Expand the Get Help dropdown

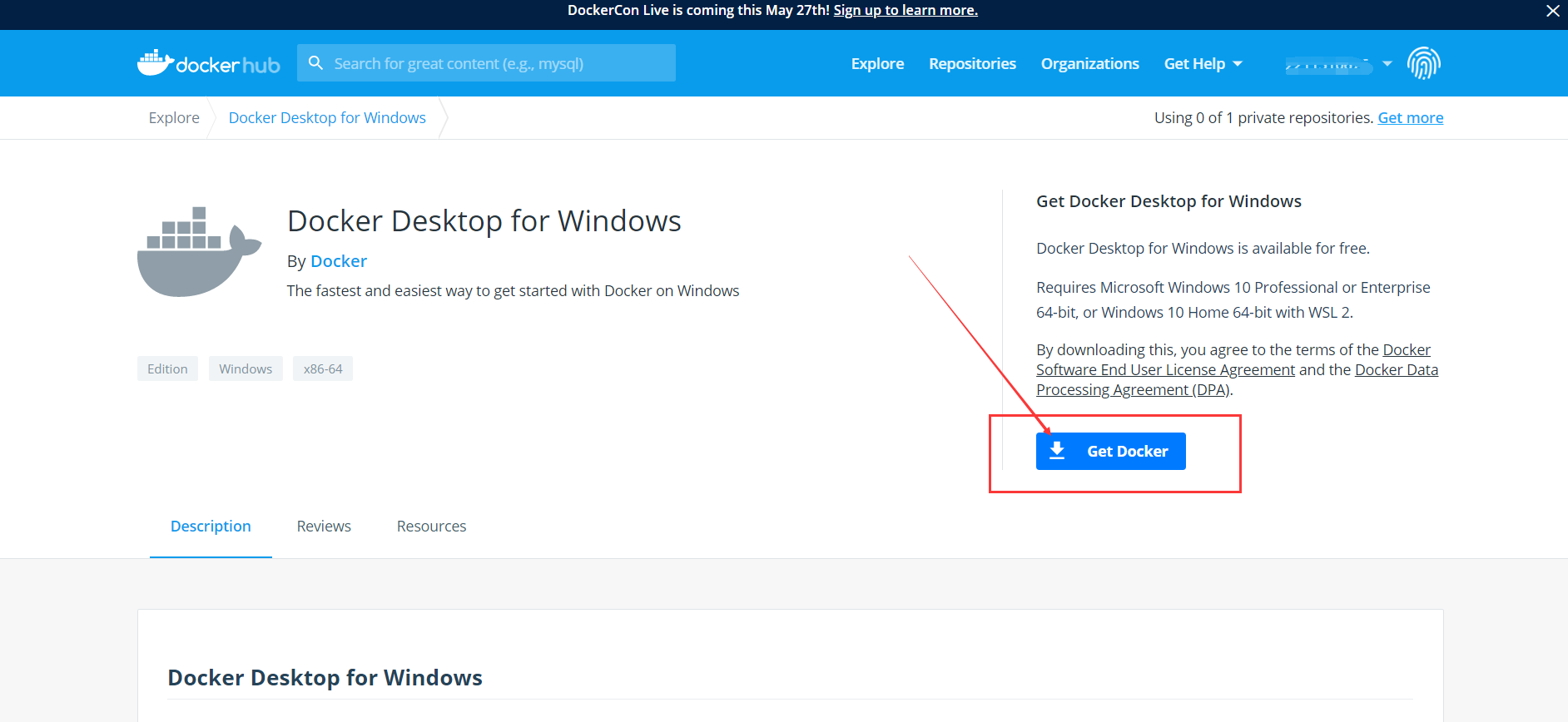tap(1203, 64)
